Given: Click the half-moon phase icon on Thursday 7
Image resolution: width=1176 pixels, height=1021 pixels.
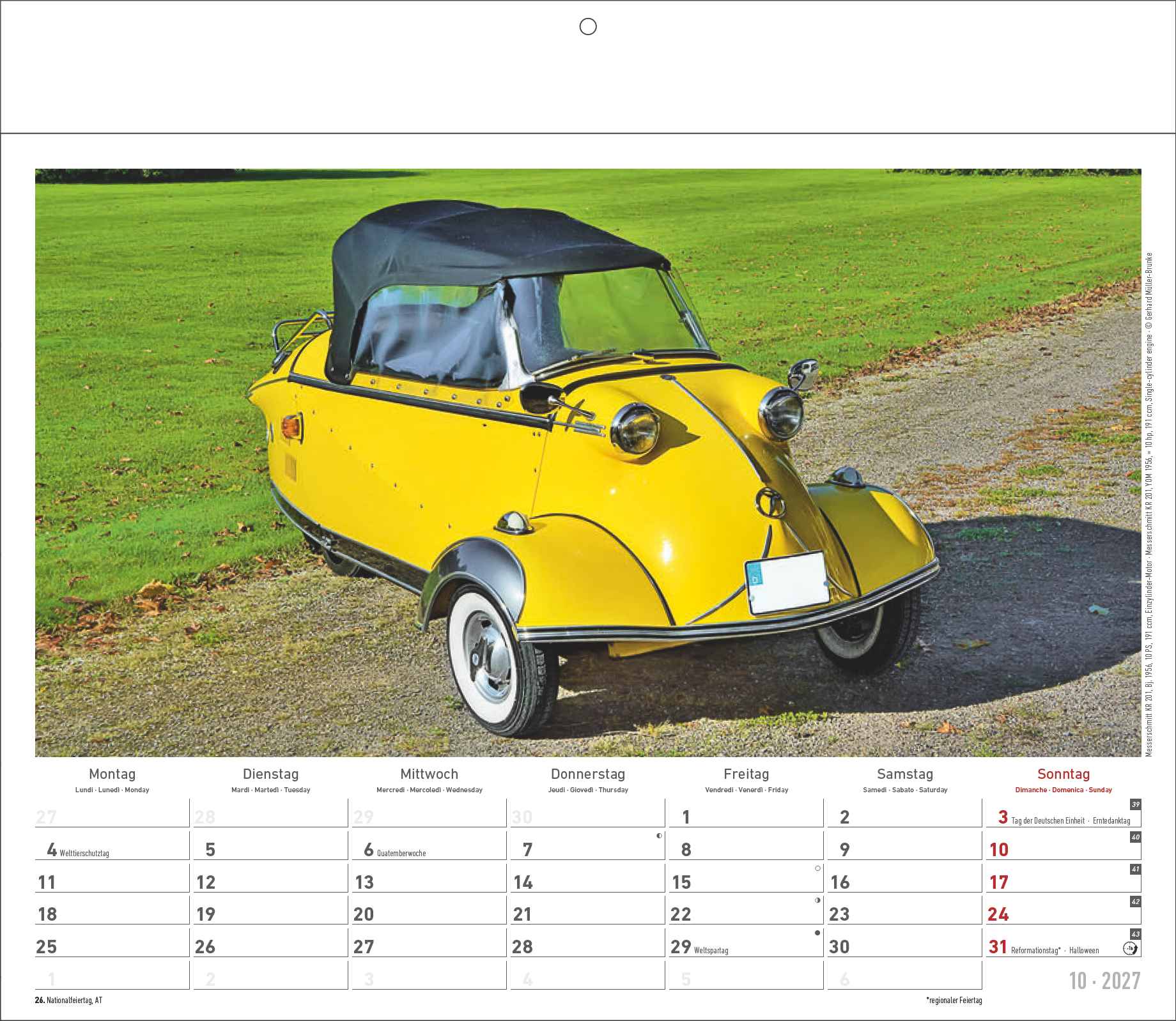Looking at the screenshot, I should 659,836.
